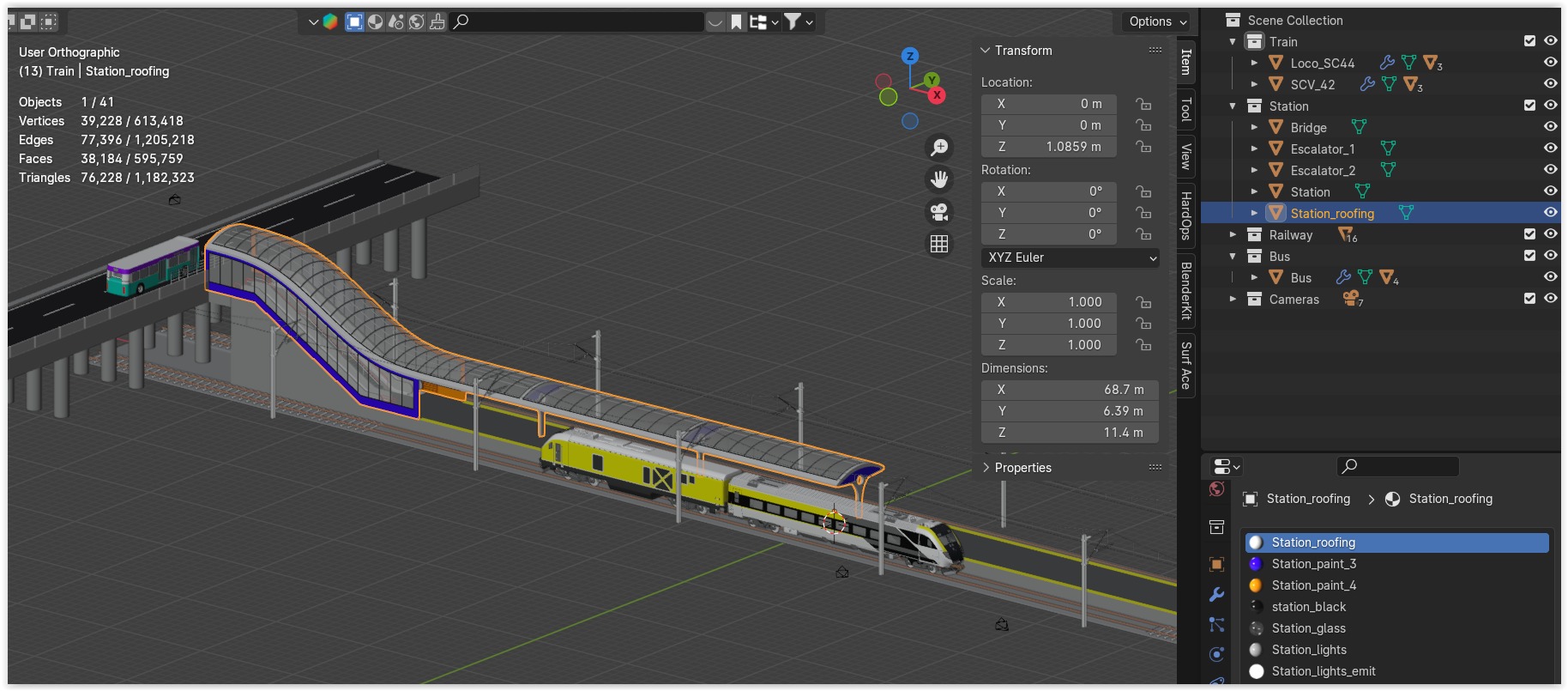Open the Collection properties tab
The width and height of the screenshot is (1568, 691).
pyautogui.click(x=1216, y=527)
